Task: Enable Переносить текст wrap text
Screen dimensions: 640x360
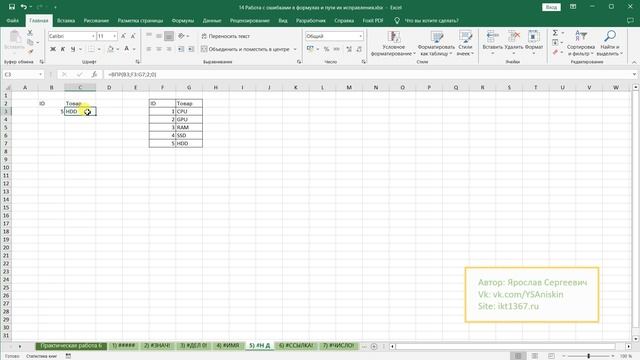Action: coord(225,36)
